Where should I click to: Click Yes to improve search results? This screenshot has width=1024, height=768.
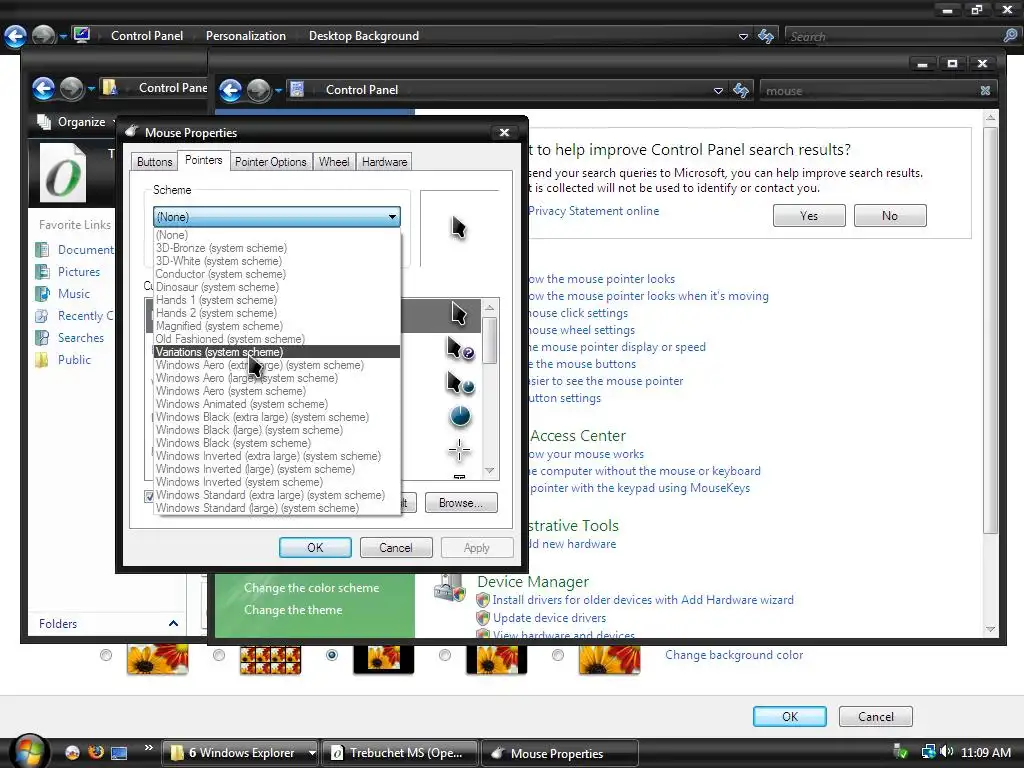[809, 216]
